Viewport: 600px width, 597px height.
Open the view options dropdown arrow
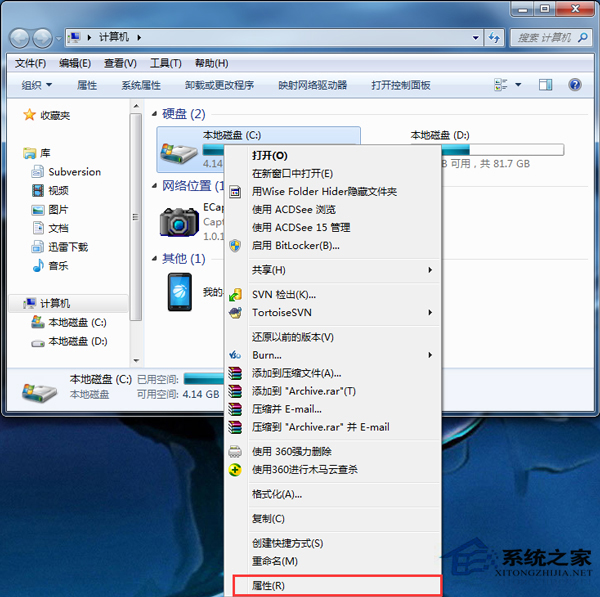(518, 85)
